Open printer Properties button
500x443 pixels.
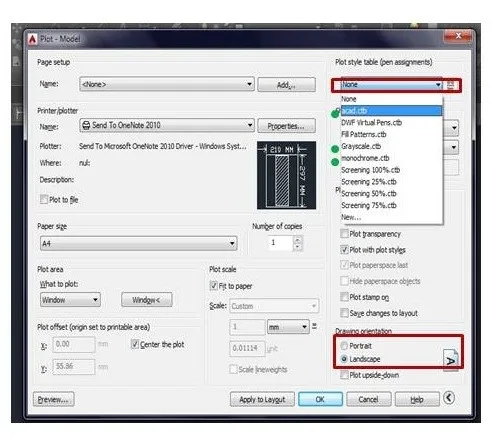pos(286,126)
